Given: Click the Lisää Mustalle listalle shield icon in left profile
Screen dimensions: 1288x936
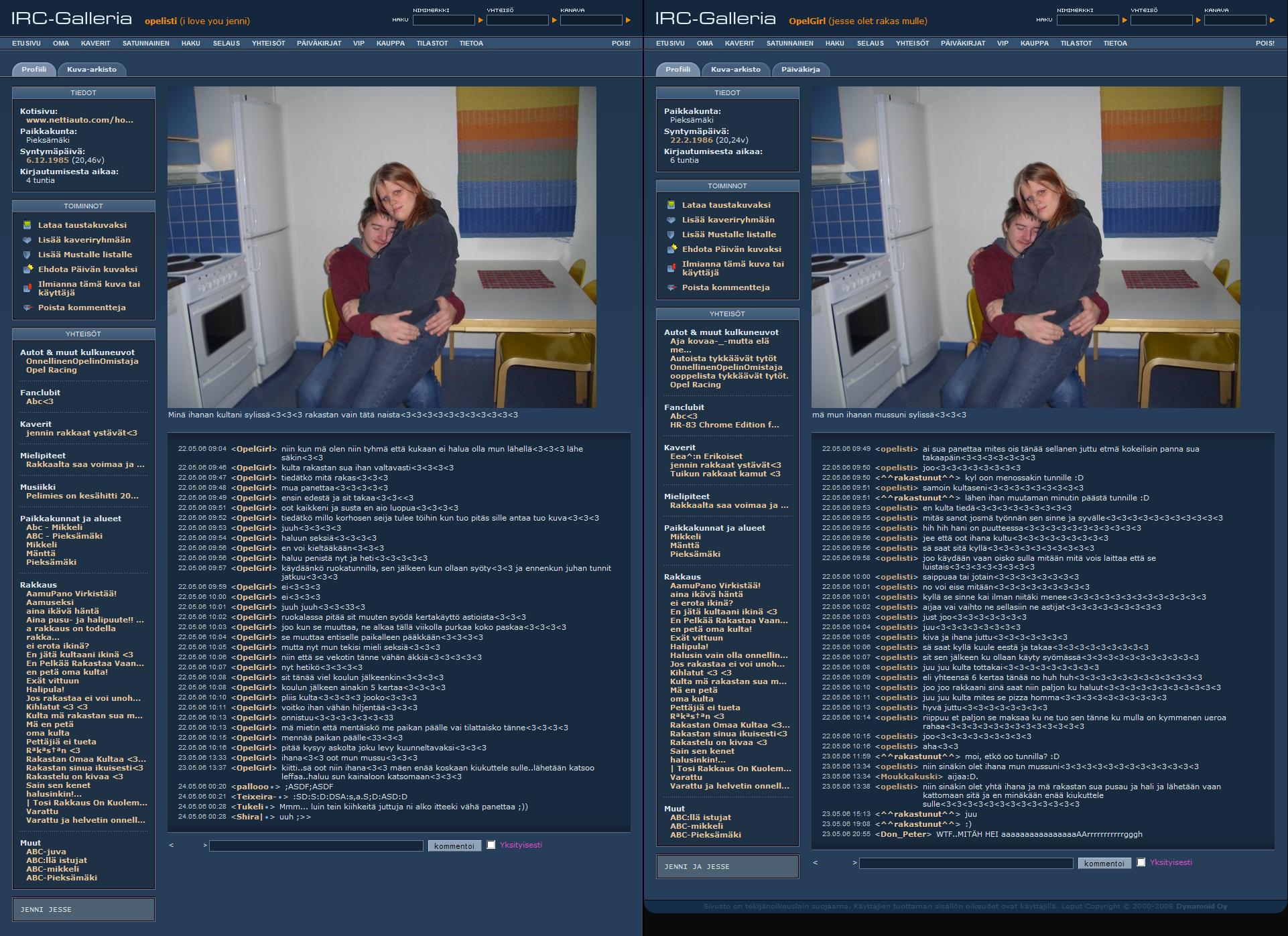Looking at the screenshot, I should tap(27, 255).
